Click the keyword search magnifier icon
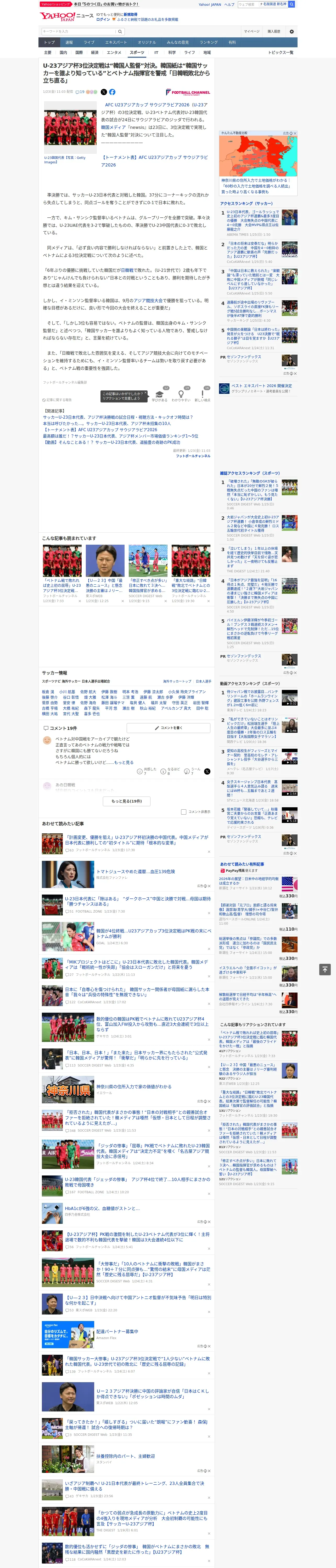 (120, 31)
